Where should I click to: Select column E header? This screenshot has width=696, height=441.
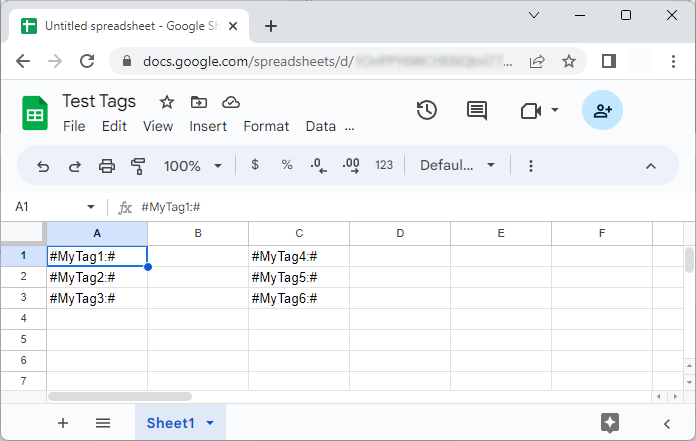click(501, 233)
